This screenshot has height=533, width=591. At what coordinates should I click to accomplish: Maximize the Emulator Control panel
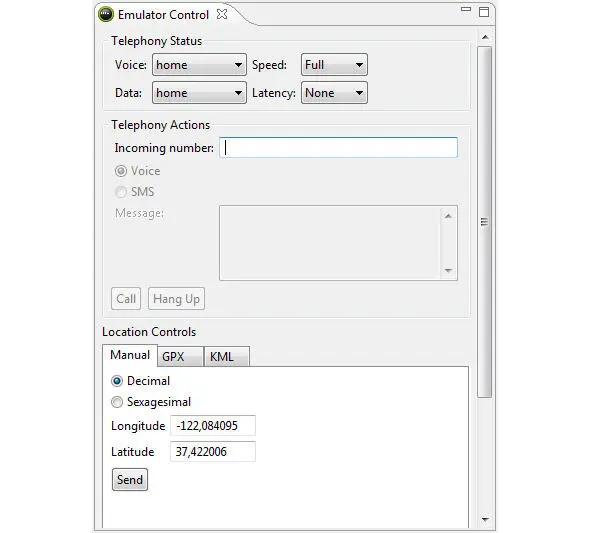click(x=484, y=12)
